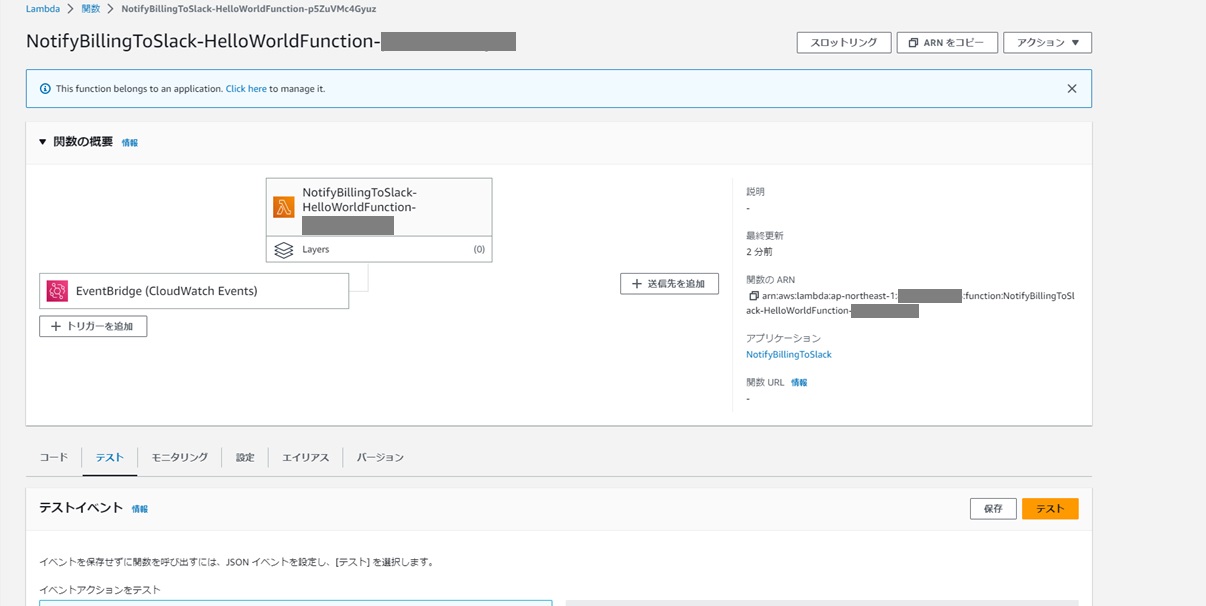This screenshot has height=606, width=1206.
Task: Click the イベントアクションをテスト label
Action: tap(100, 590)
